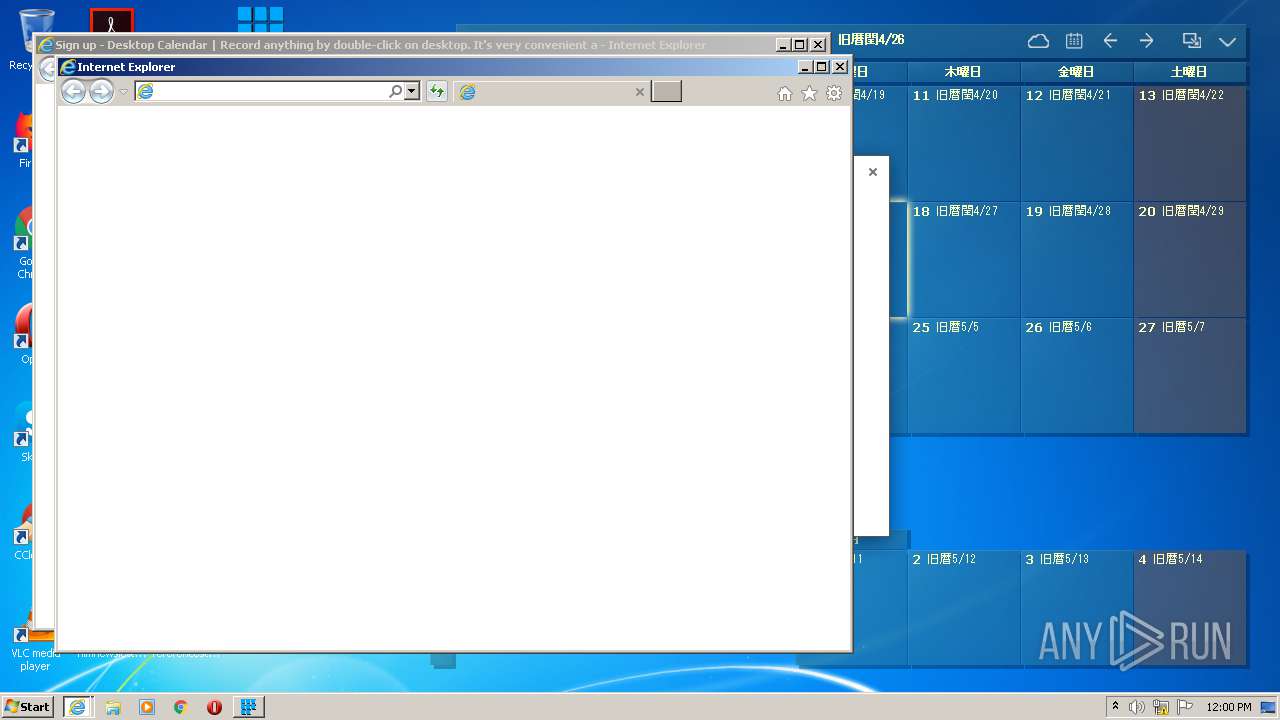Close the current browser tab
Image resolution: width=1280 pixels, height=720 pixels.
[640, 92]
